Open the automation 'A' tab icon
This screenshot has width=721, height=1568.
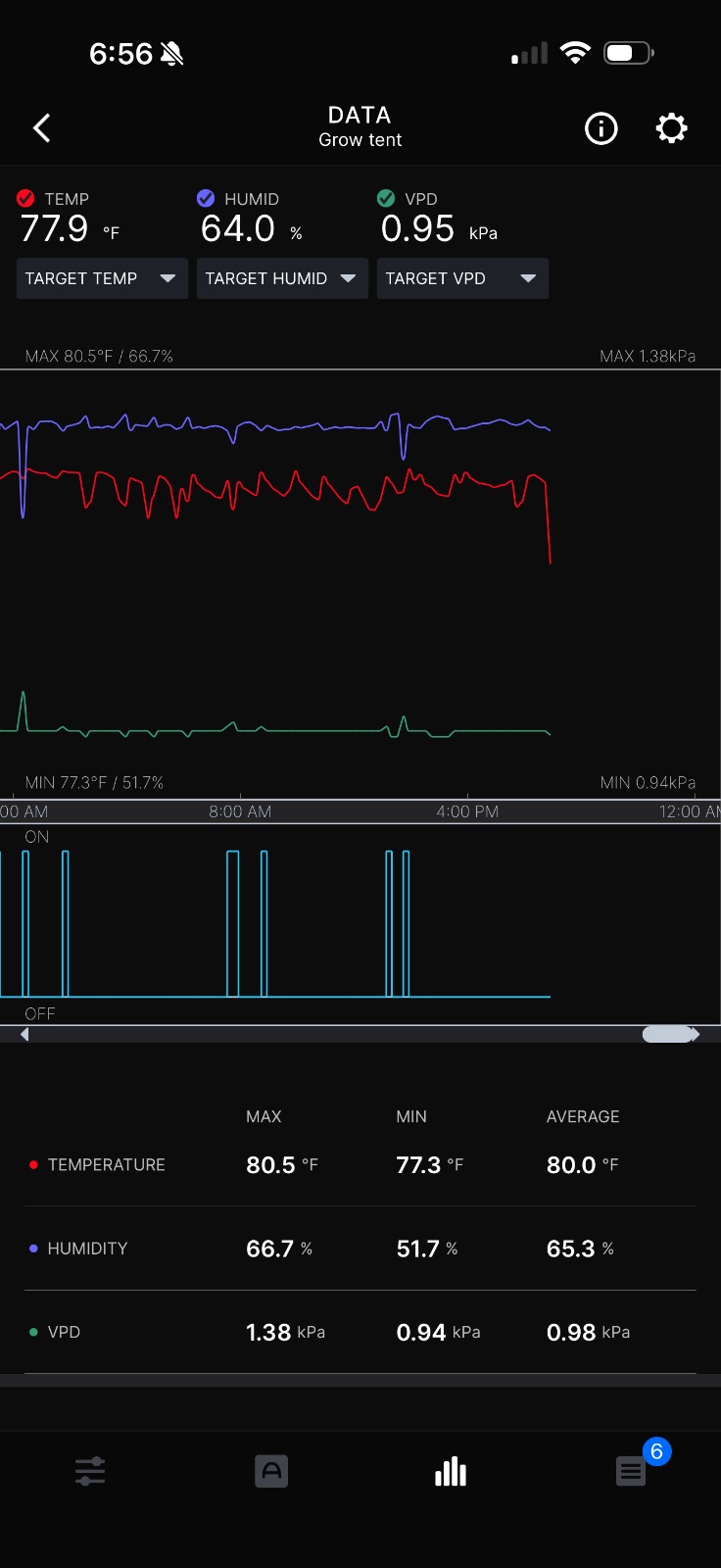click(x=271, y=1471)
